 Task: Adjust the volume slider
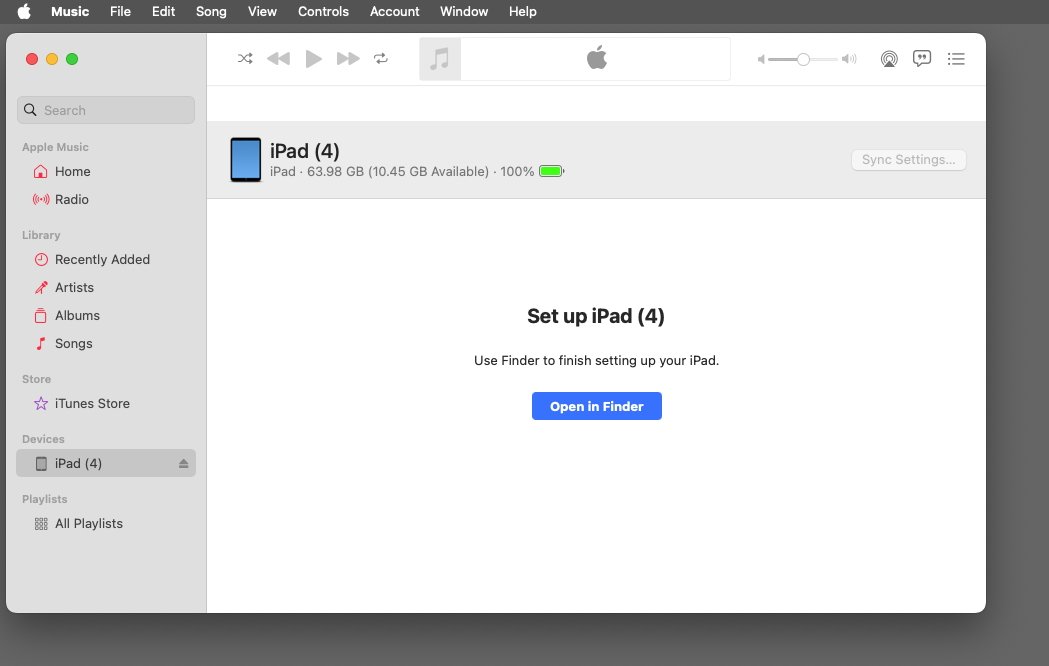803,59
